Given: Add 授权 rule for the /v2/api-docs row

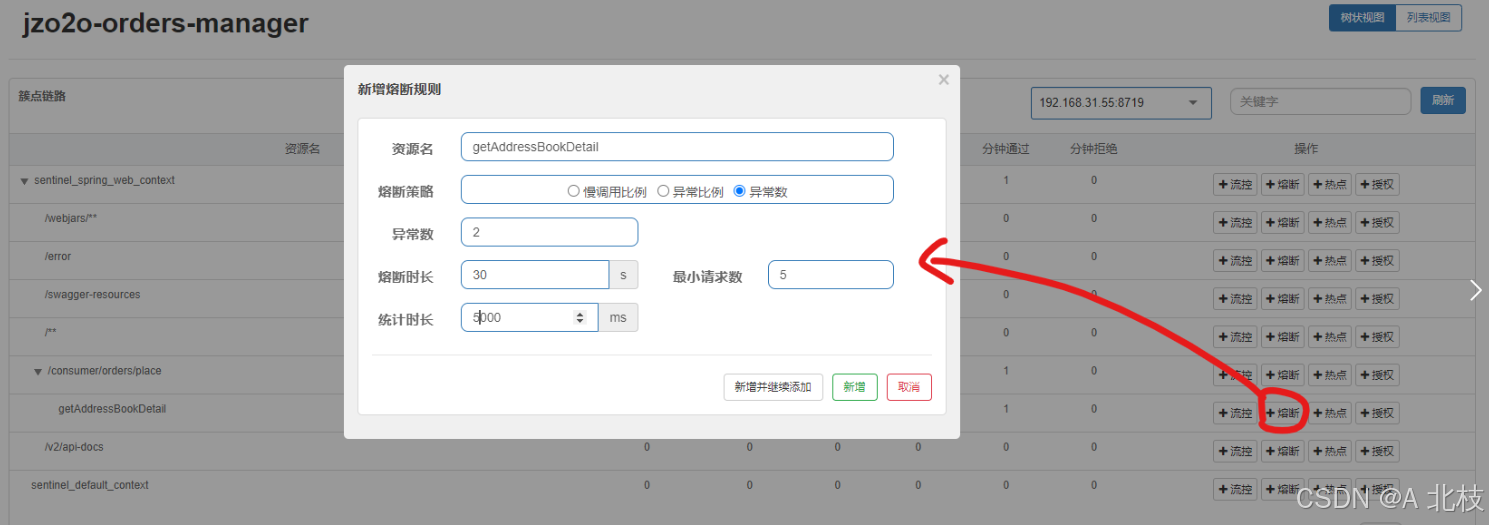Looking at the screenshot, I should (1377, 450).
